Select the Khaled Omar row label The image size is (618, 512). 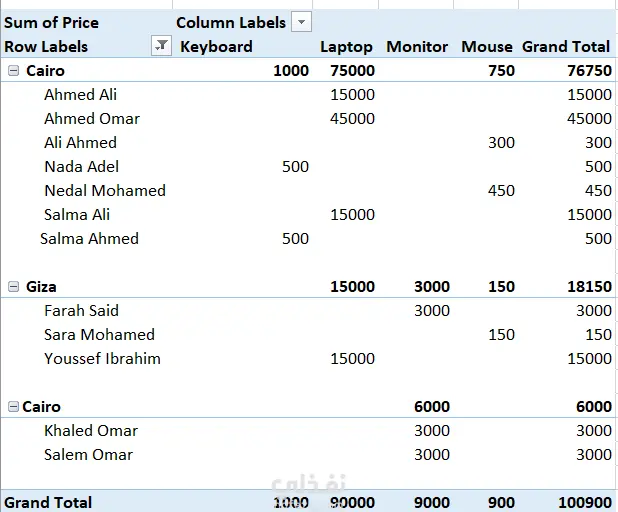[x=91, y=431]
